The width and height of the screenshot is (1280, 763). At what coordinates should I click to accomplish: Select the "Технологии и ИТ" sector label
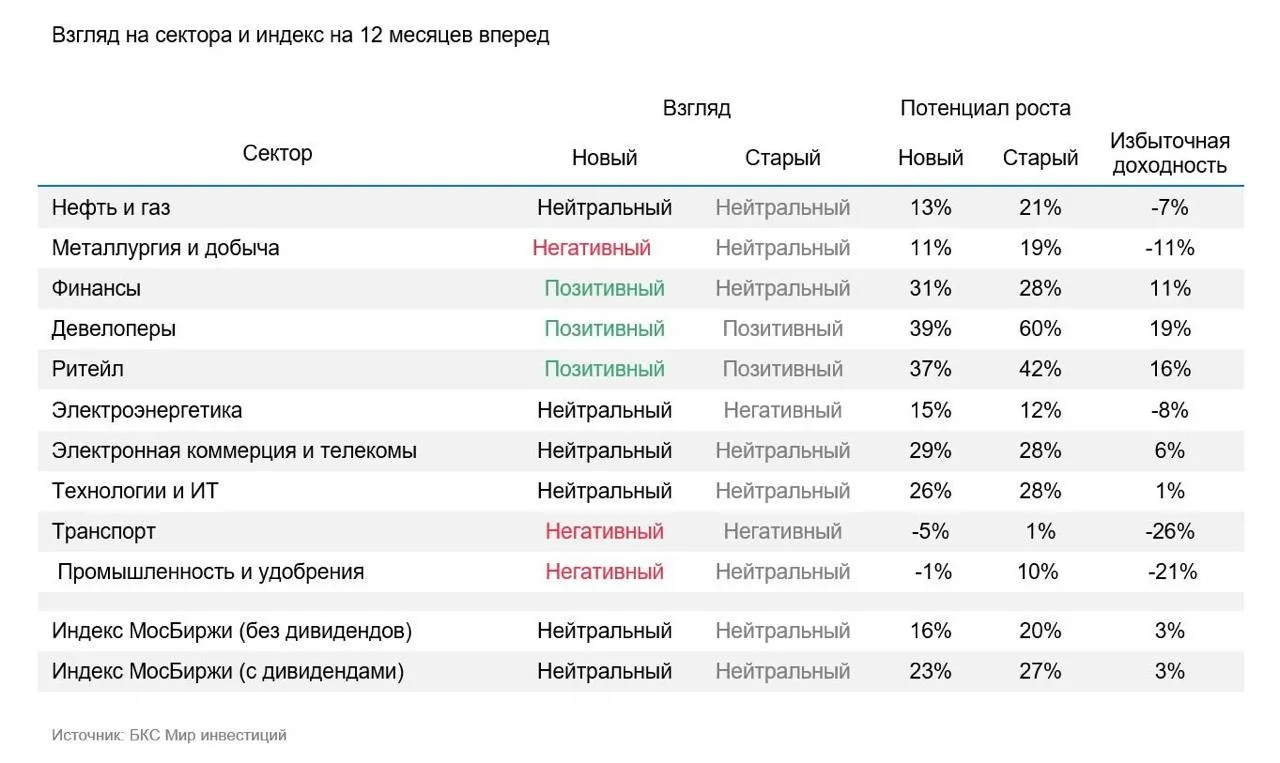[136, 491]
